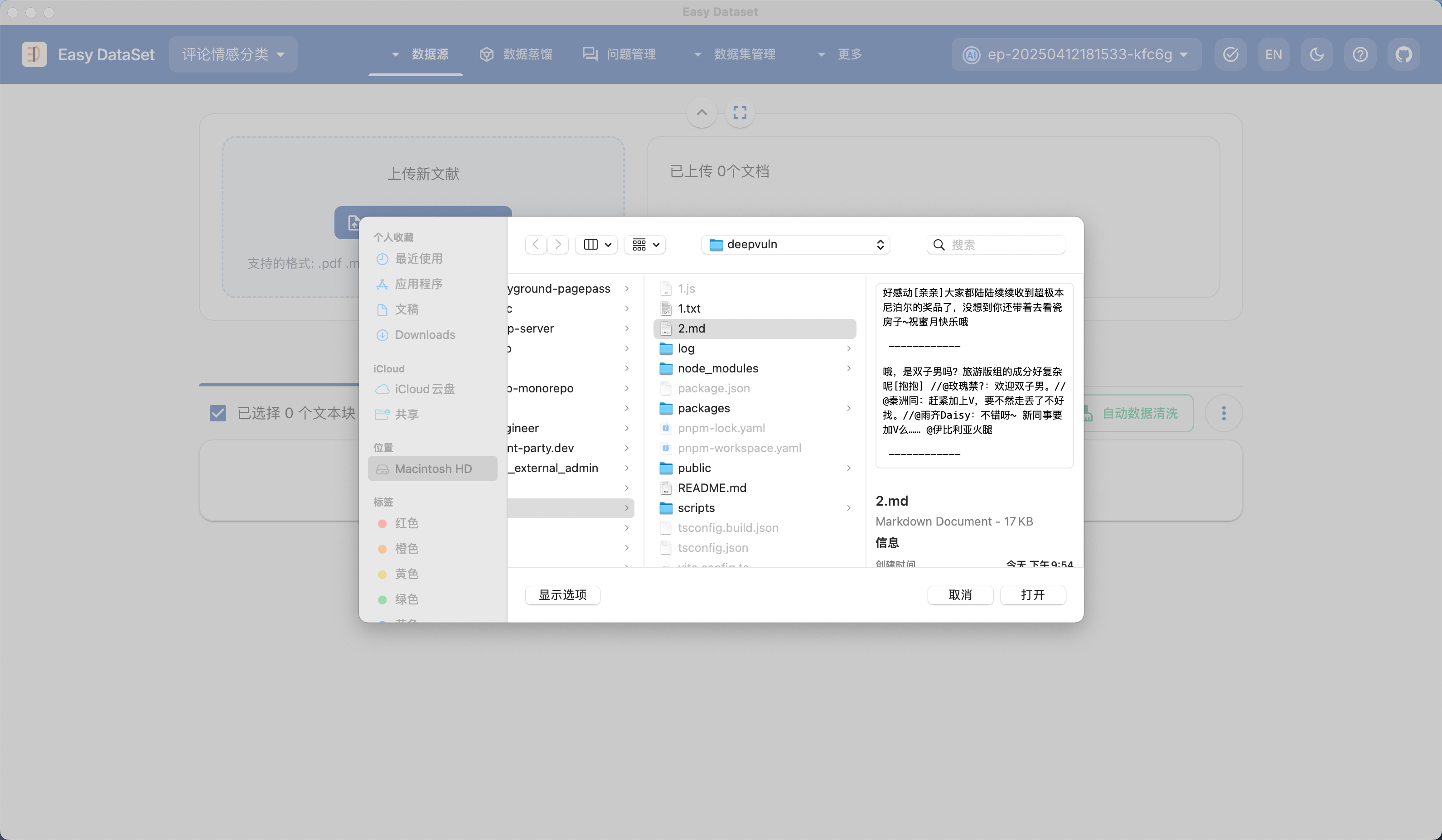Image resolution: width=1442 pixels, height=840 pixels.
Task: Switch language with EN button
Action: tap(1273, 54)
